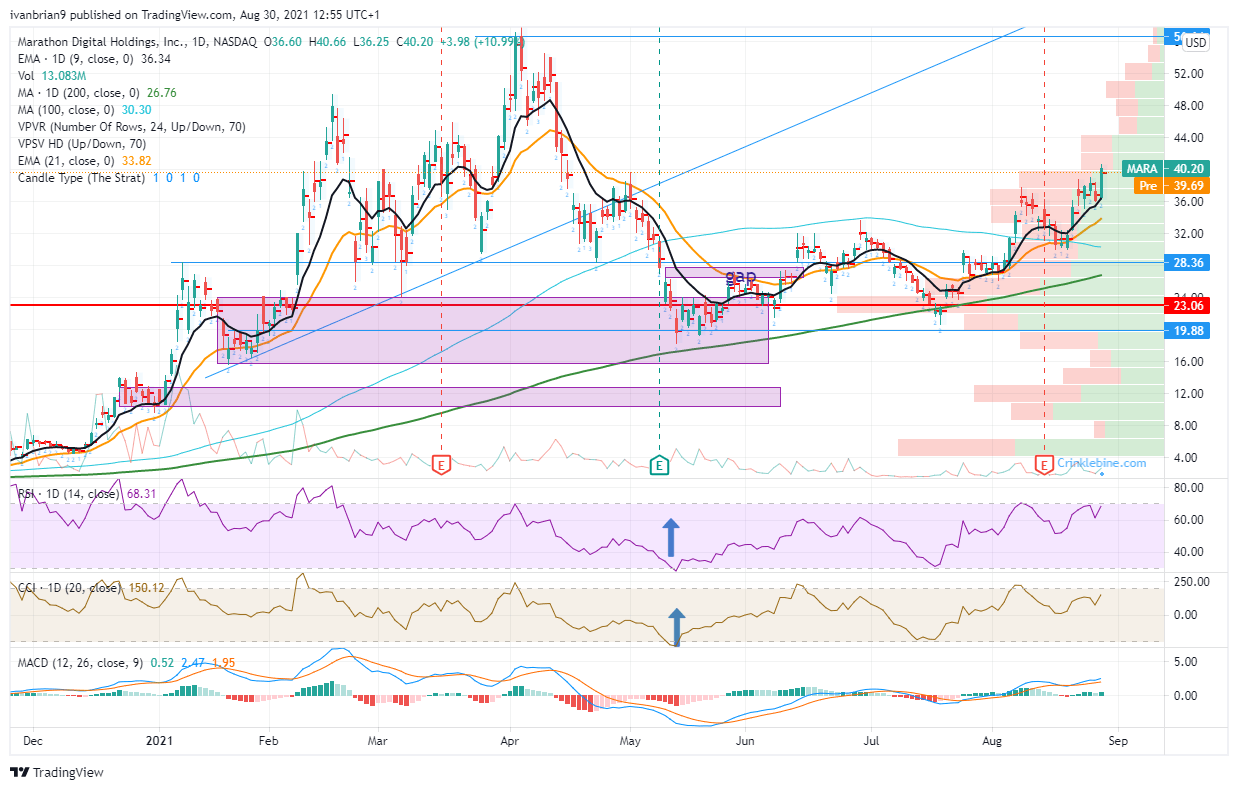Select the EMA (21, close, 0) legend
The width and height of the screenshot is (1238, 790).
tap(85, 161)
